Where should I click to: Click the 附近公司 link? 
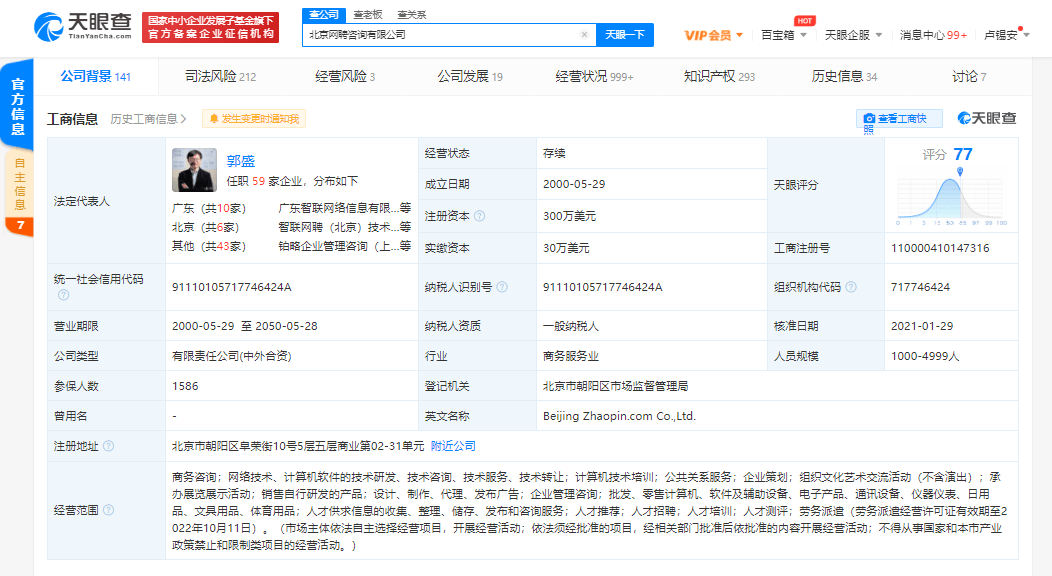pos(453,446)
